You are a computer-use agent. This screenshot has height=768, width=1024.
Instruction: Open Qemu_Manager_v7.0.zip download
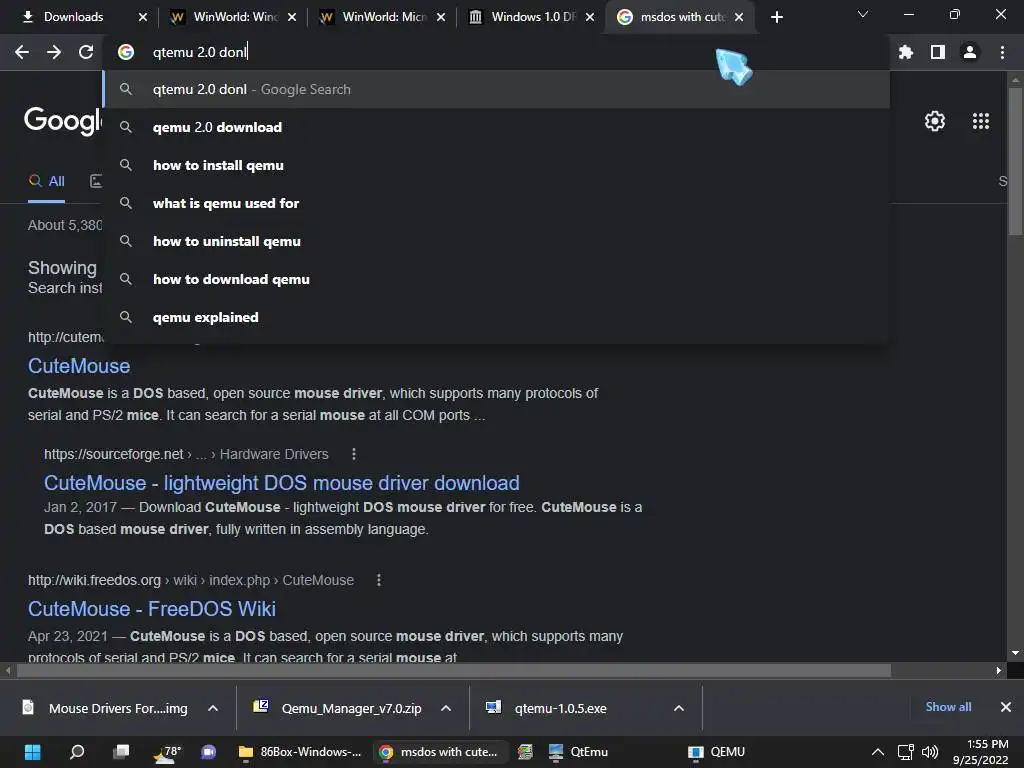coord(339,708)
